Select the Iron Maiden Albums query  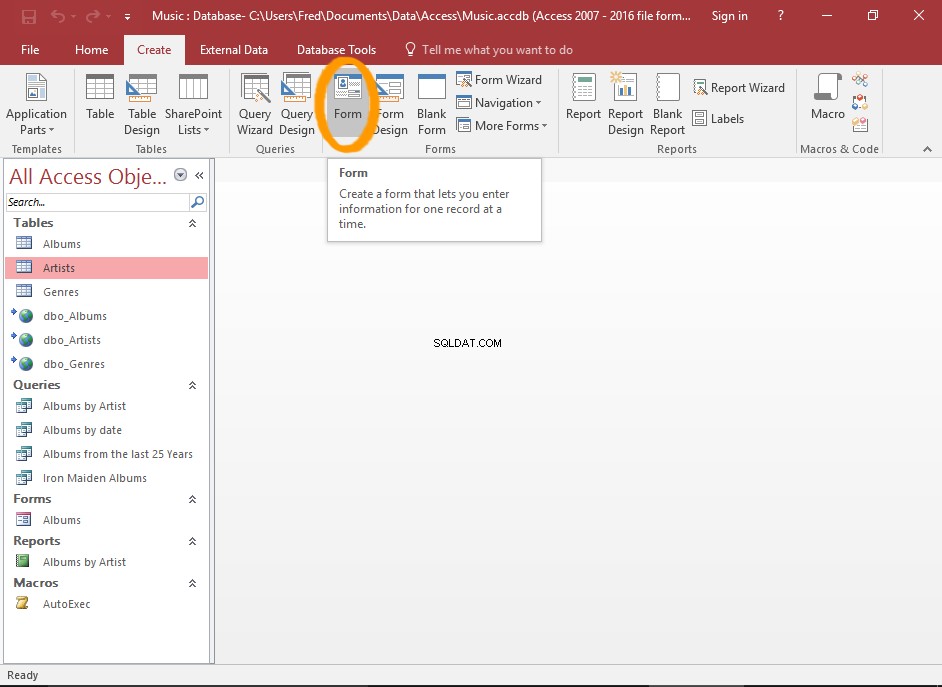(106, 478)
